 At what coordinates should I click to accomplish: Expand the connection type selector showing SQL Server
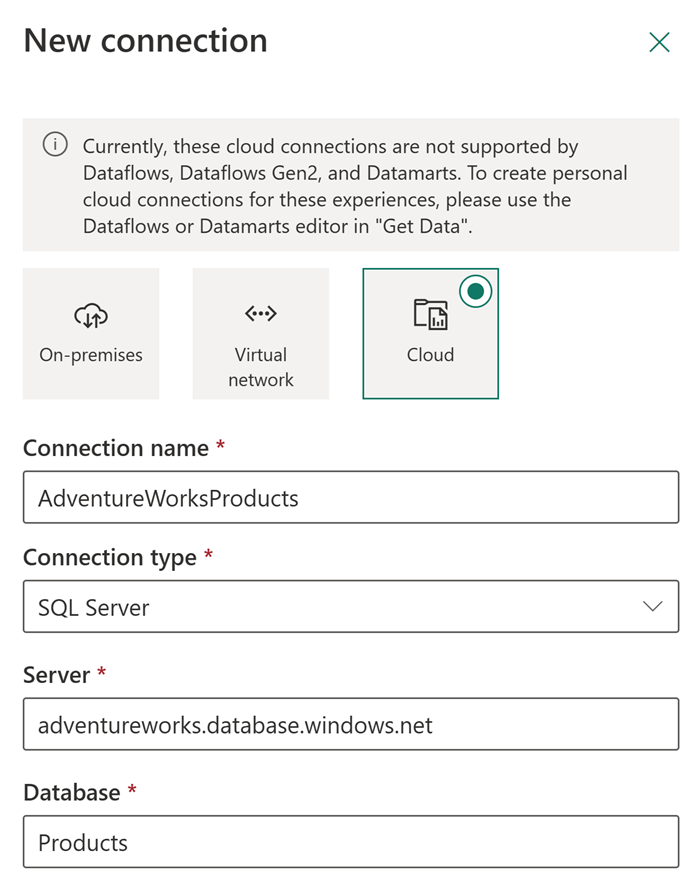coord(350,606)
